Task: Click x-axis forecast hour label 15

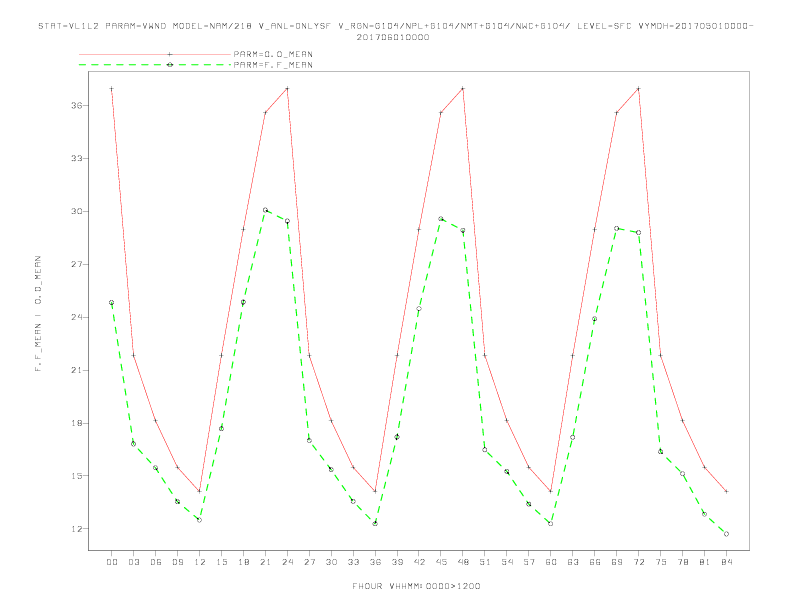Action: (x=221, y=562)
